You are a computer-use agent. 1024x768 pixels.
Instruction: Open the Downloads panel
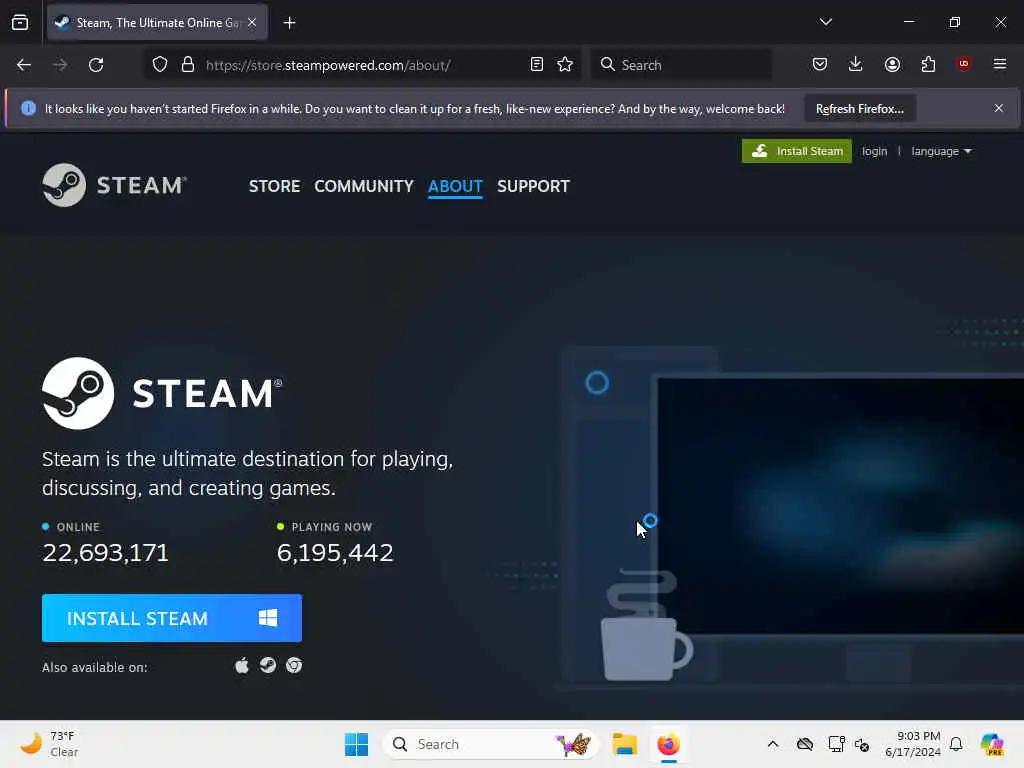coord(856,64)
